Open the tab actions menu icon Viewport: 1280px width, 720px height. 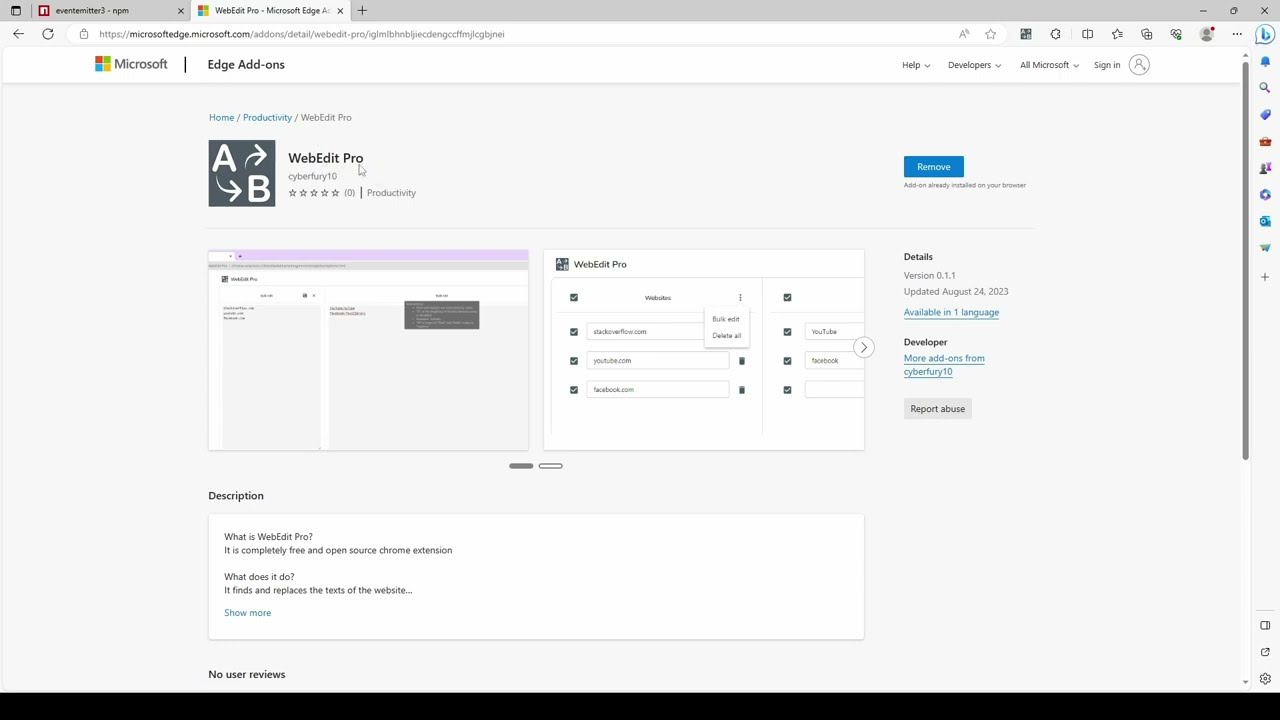coord(16,10)
